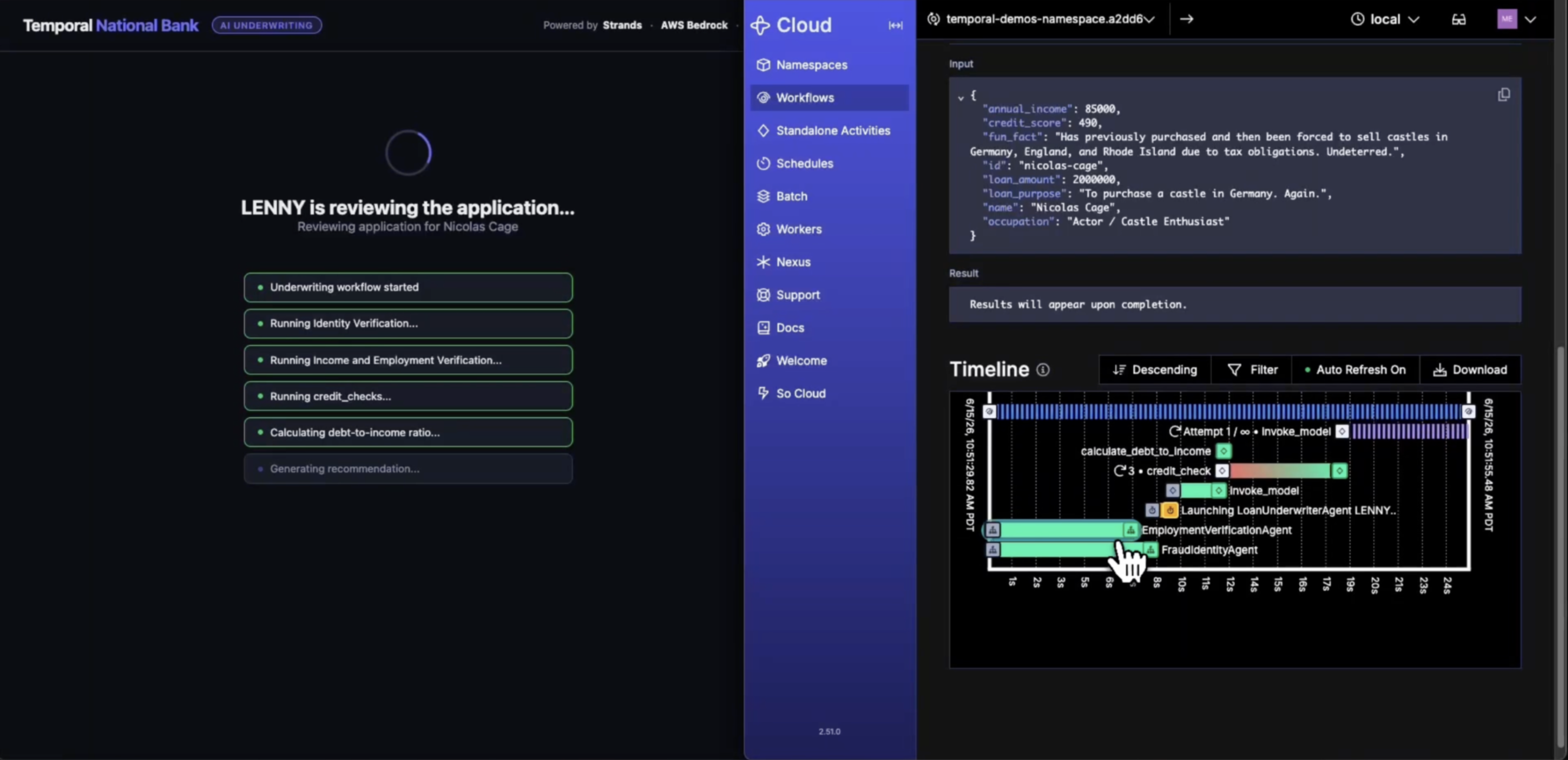Click 'Underwriting workflow started' step
1568x760 pixels.
[x=408, y=287]
